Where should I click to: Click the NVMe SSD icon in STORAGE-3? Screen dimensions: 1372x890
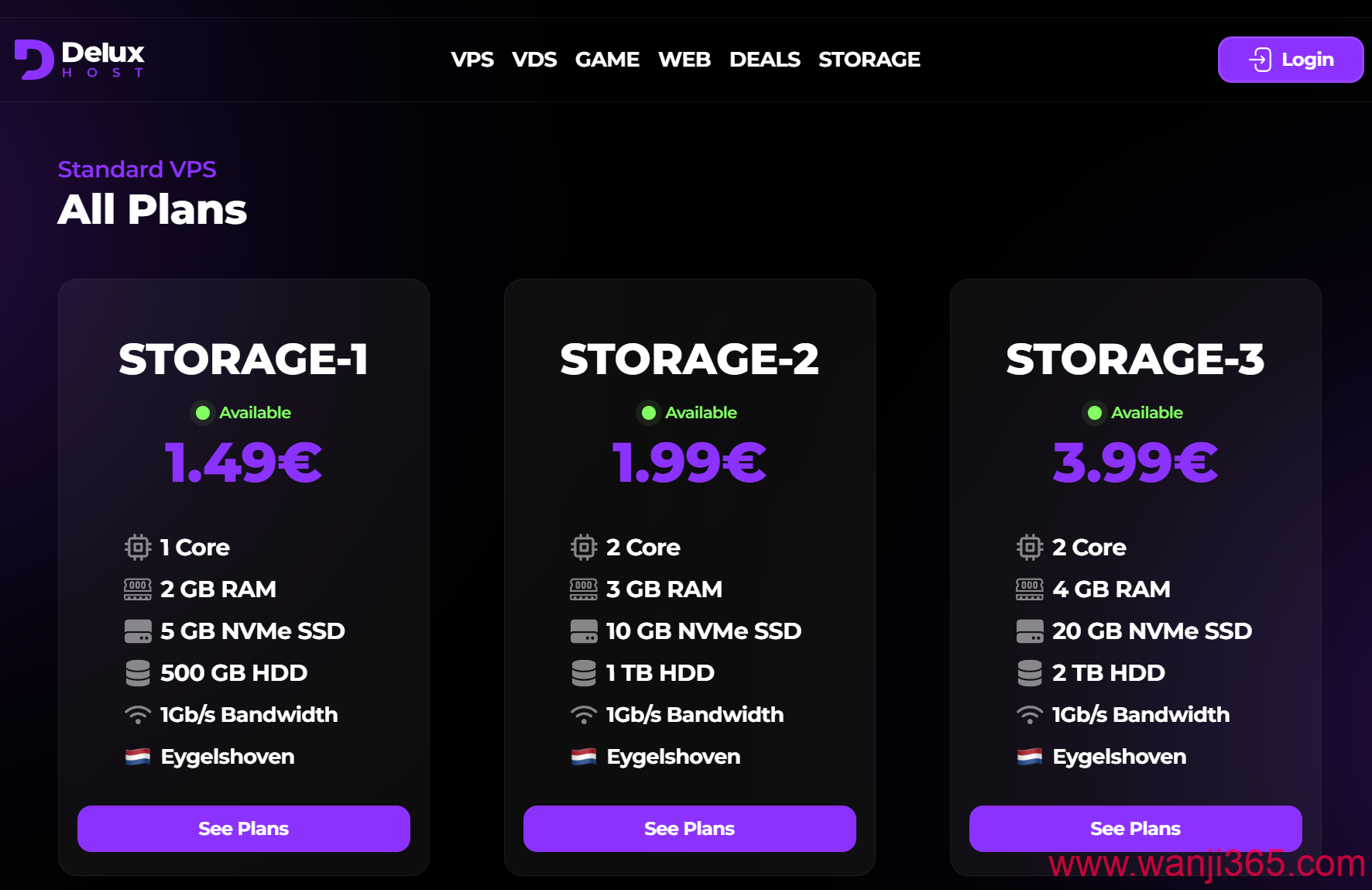[1030, 631]
